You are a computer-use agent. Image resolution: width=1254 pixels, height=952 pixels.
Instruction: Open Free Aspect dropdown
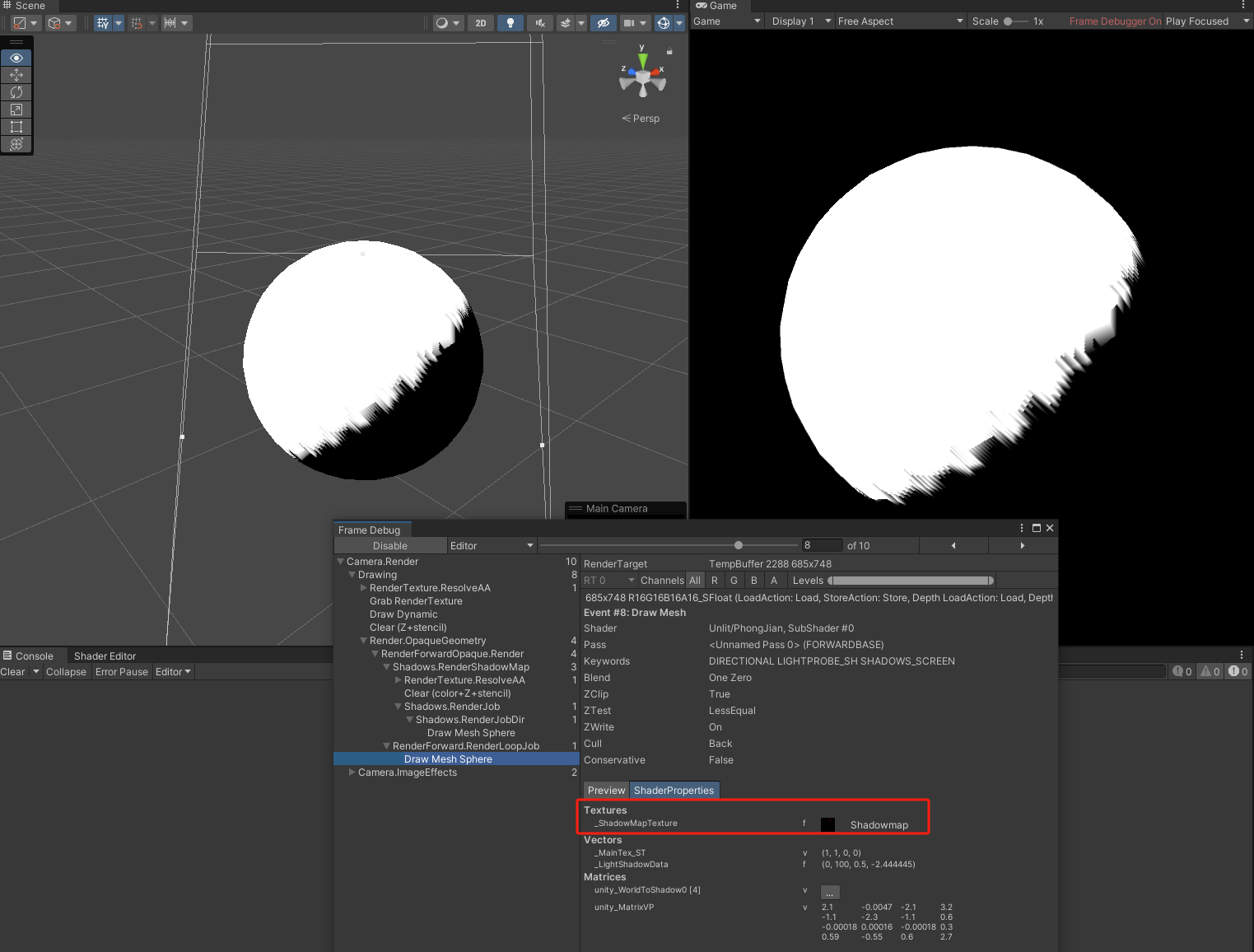pyautogui.click(x=901, y=21)
